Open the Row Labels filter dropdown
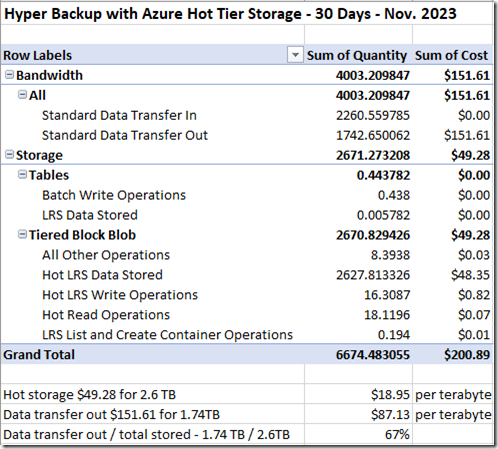Screen dimensions: 498x449 (295, 55)
